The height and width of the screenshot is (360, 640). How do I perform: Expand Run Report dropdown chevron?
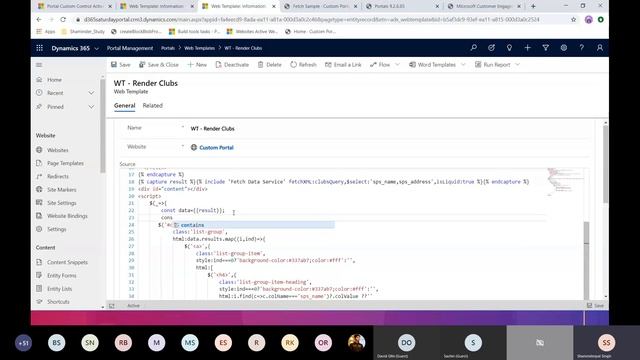point(518,64)
